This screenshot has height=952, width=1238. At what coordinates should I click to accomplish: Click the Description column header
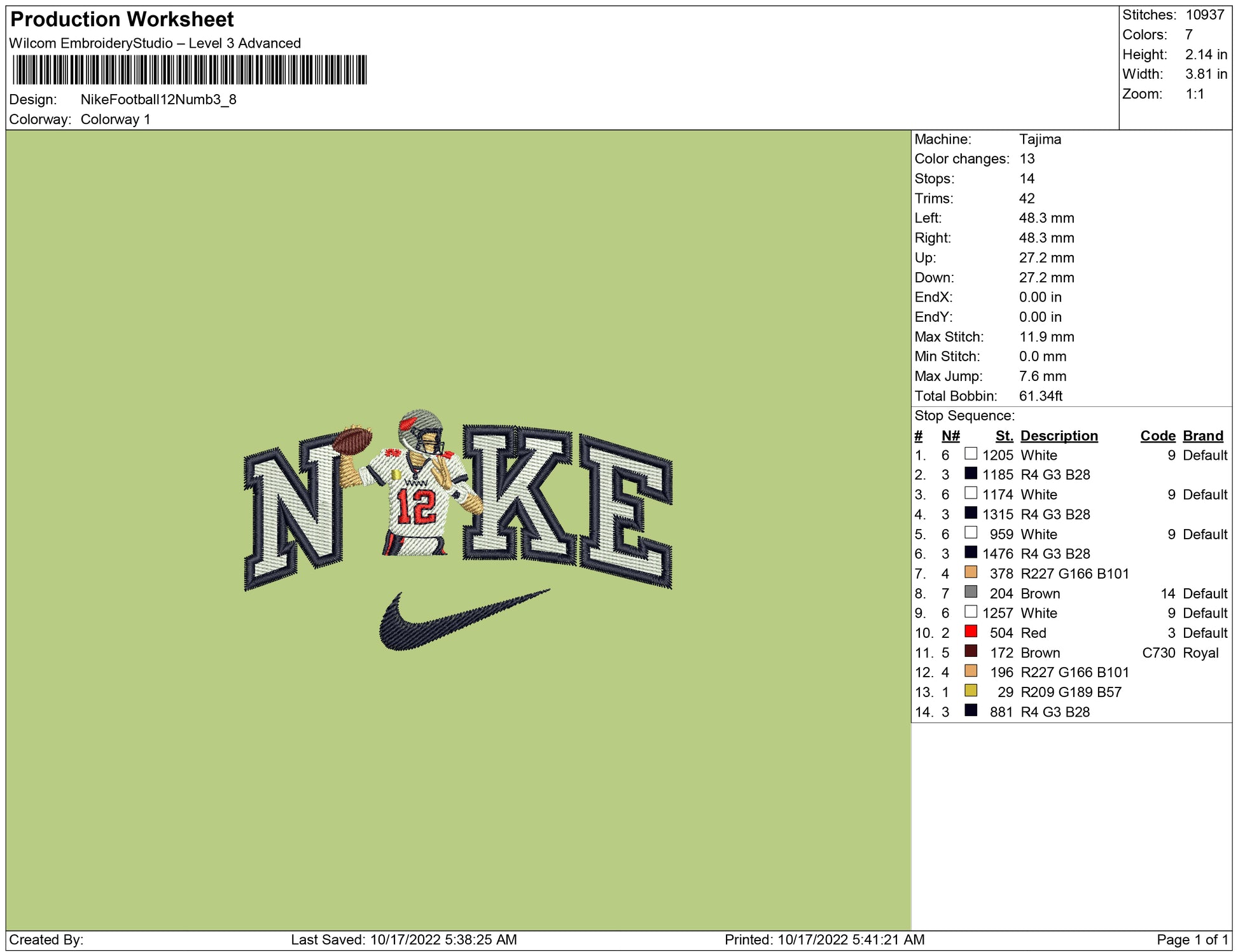(x=1059, y=436)
